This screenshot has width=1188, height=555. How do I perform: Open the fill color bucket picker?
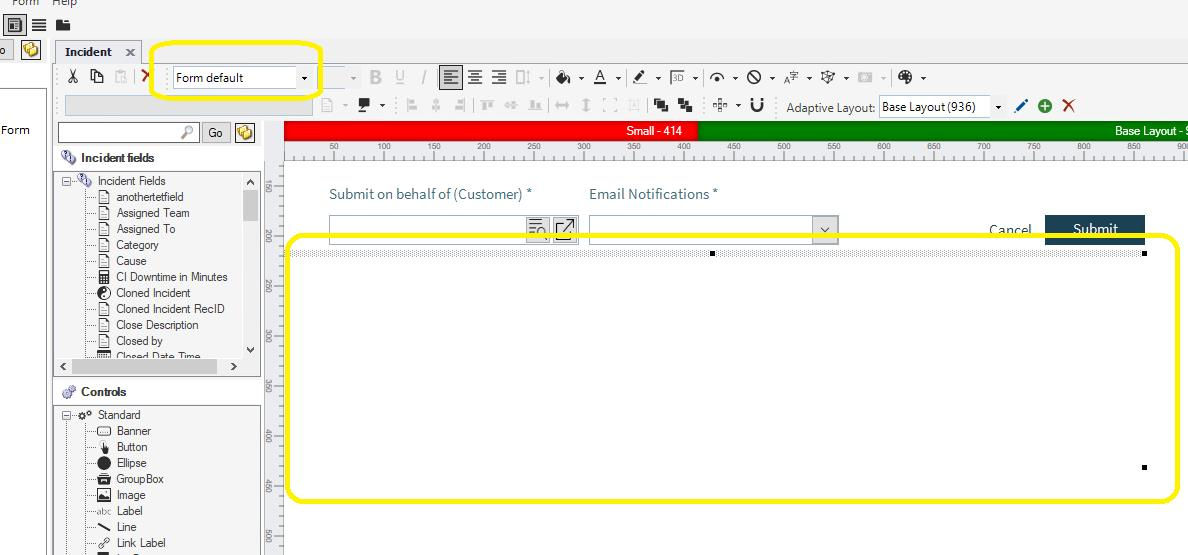tap(563, 77)
